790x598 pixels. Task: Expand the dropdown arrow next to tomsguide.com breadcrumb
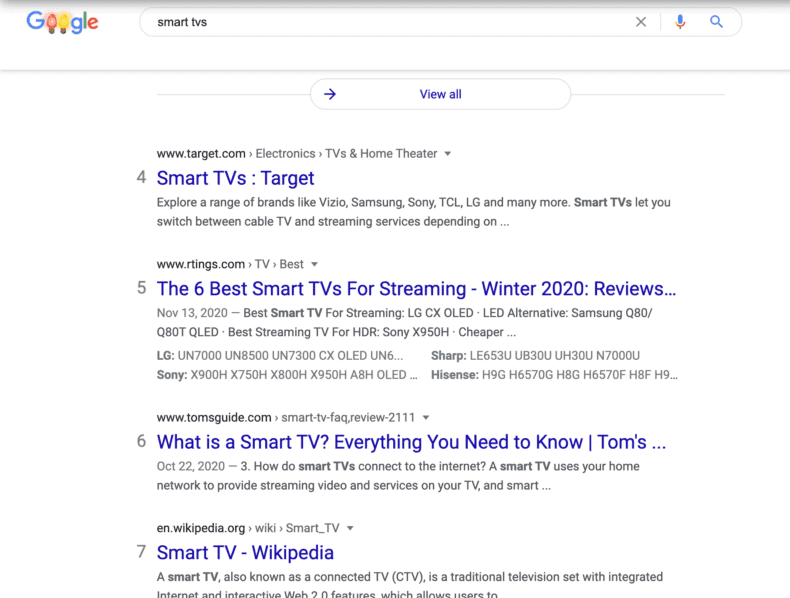[x=426, y=418]
